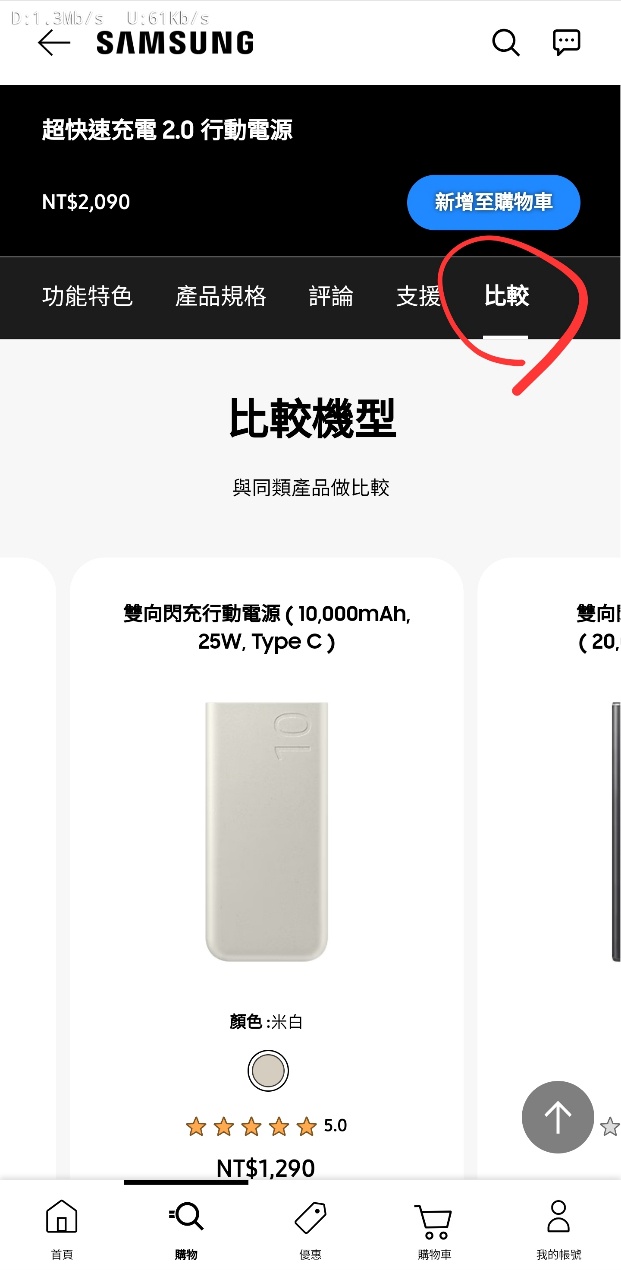This screenshot has width=621, height=1280.
Task: Open 我的帳號 account icon
Action: 558,1217
